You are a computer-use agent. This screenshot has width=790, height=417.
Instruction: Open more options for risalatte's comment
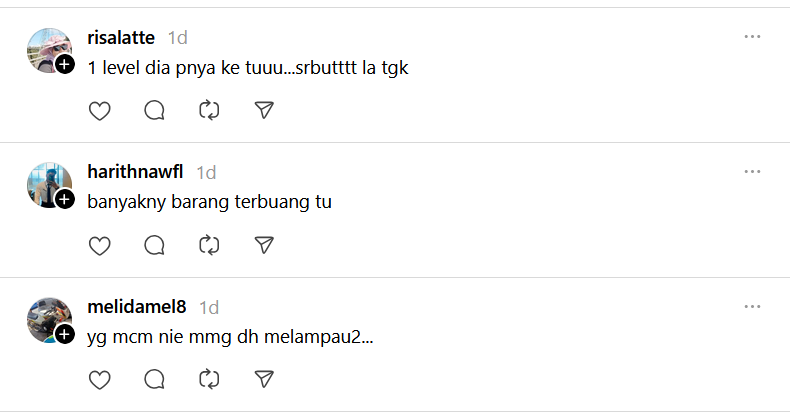(752, 37)
